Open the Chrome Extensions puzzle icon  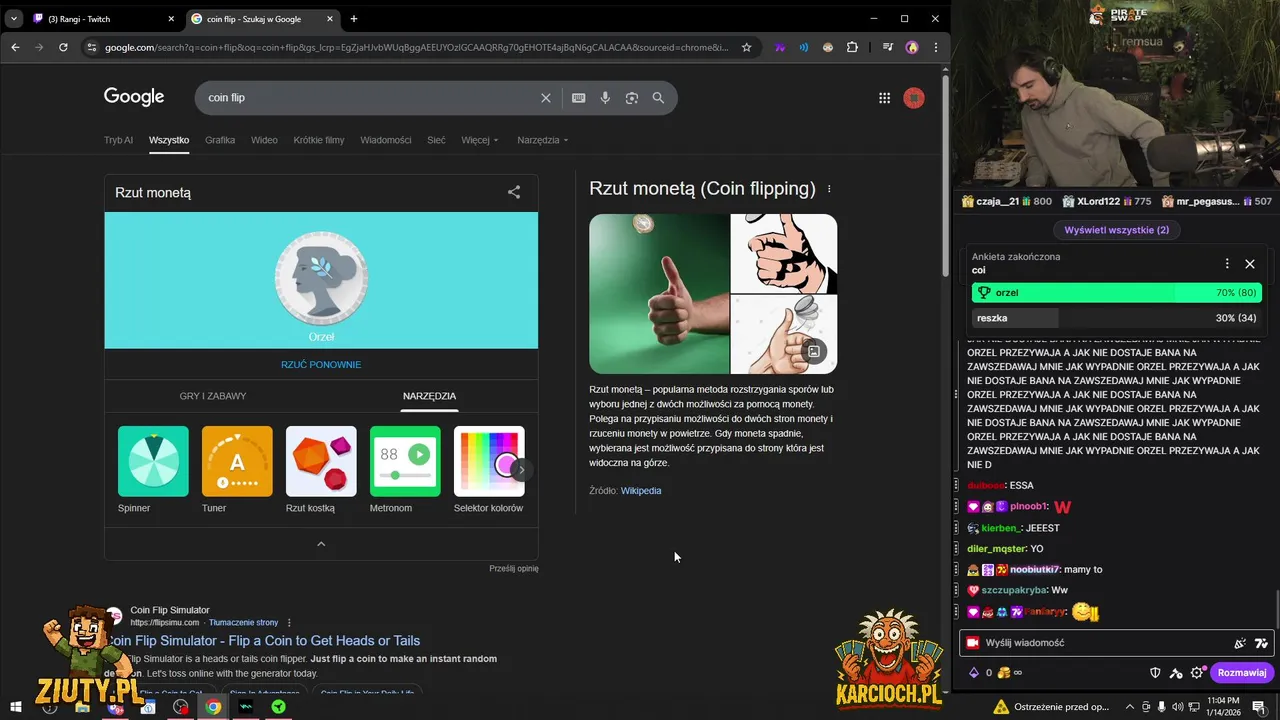pos(852,47)
